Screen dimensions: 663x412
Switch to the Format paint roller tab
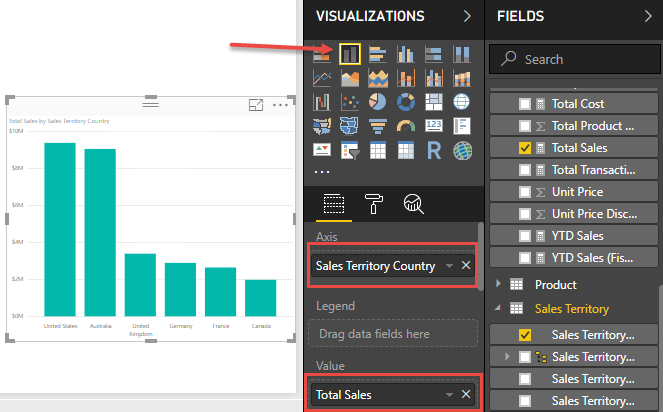372,204
